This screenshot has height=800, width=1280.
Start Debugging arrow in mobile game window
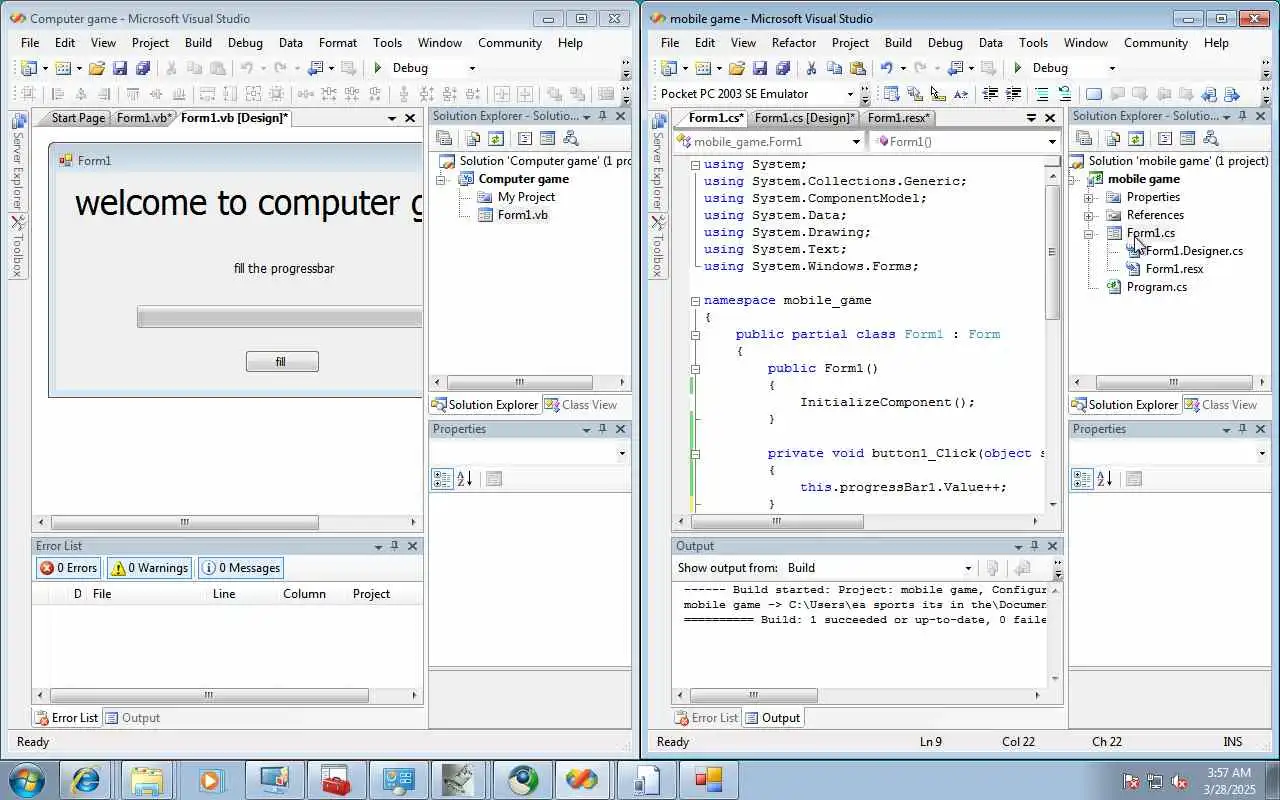tap(1017, 68)
